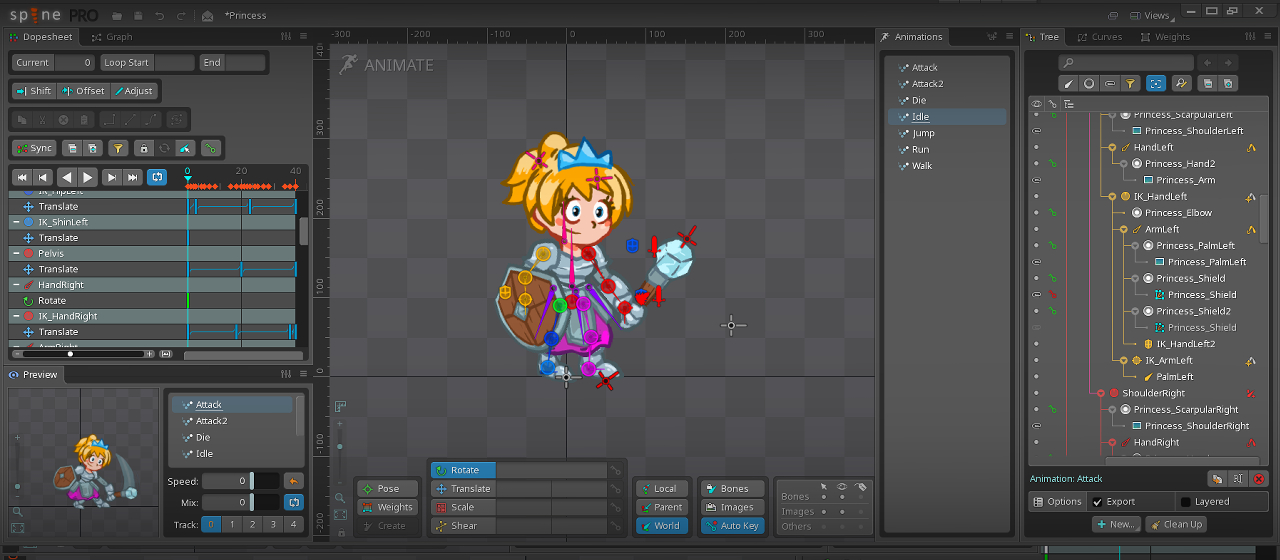Toggle the Layered checkbox

pyautogui.click(x=1186, y=502)
